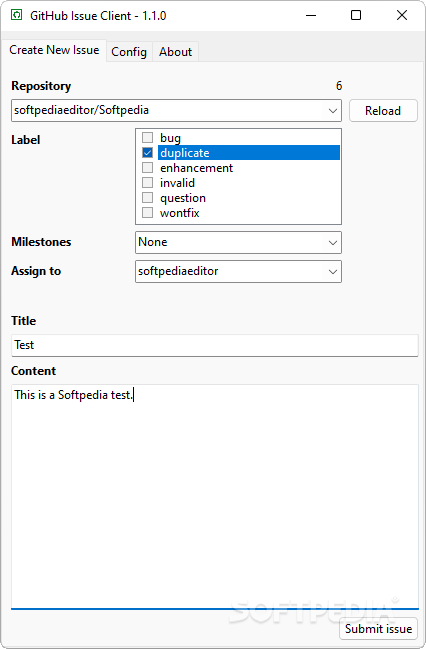Switch to the Config tab
This screenshot has height=649, width=426.
pos(129,52)
